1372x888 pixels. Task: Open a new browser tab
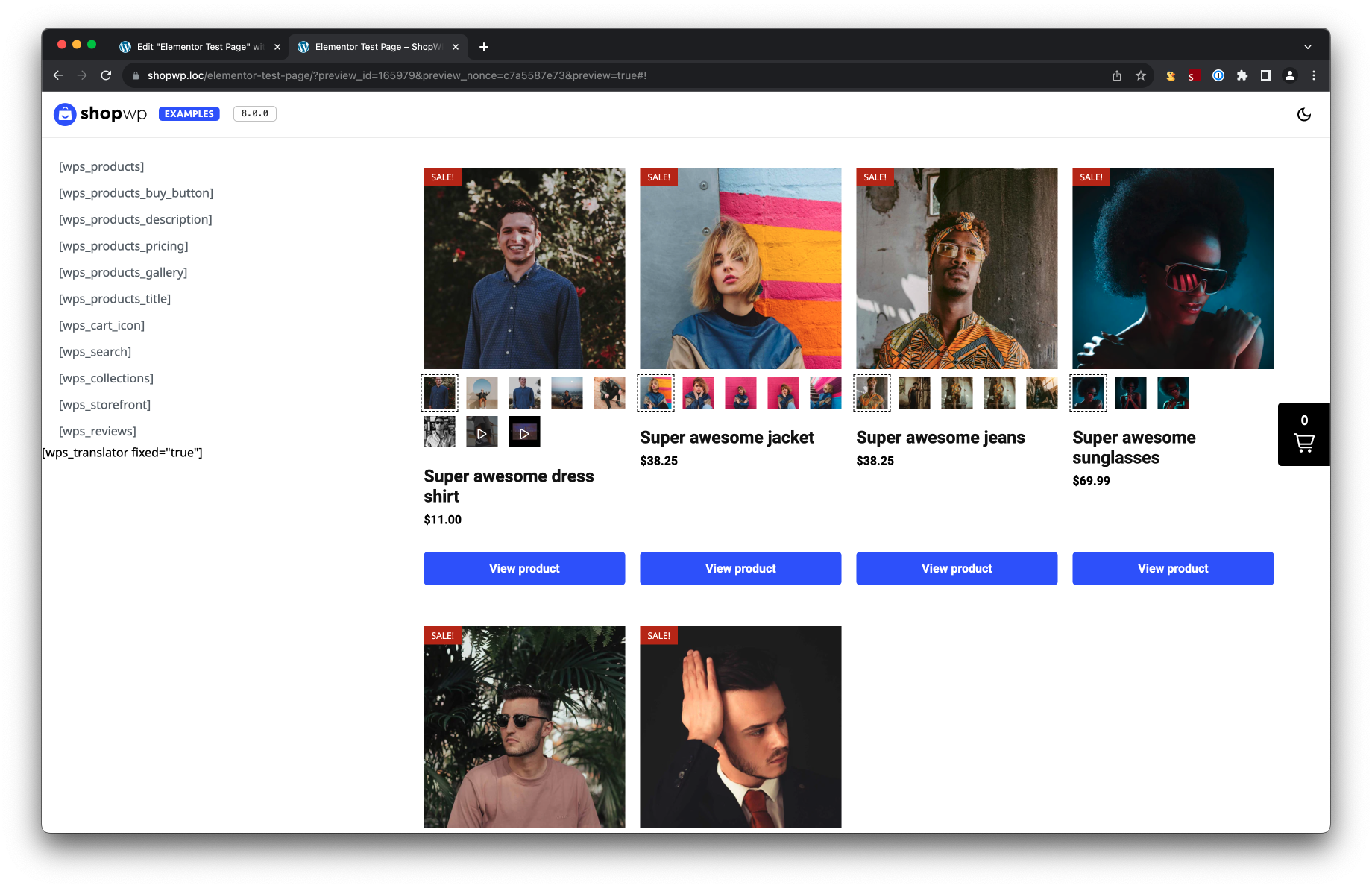(x=484, y=46)
